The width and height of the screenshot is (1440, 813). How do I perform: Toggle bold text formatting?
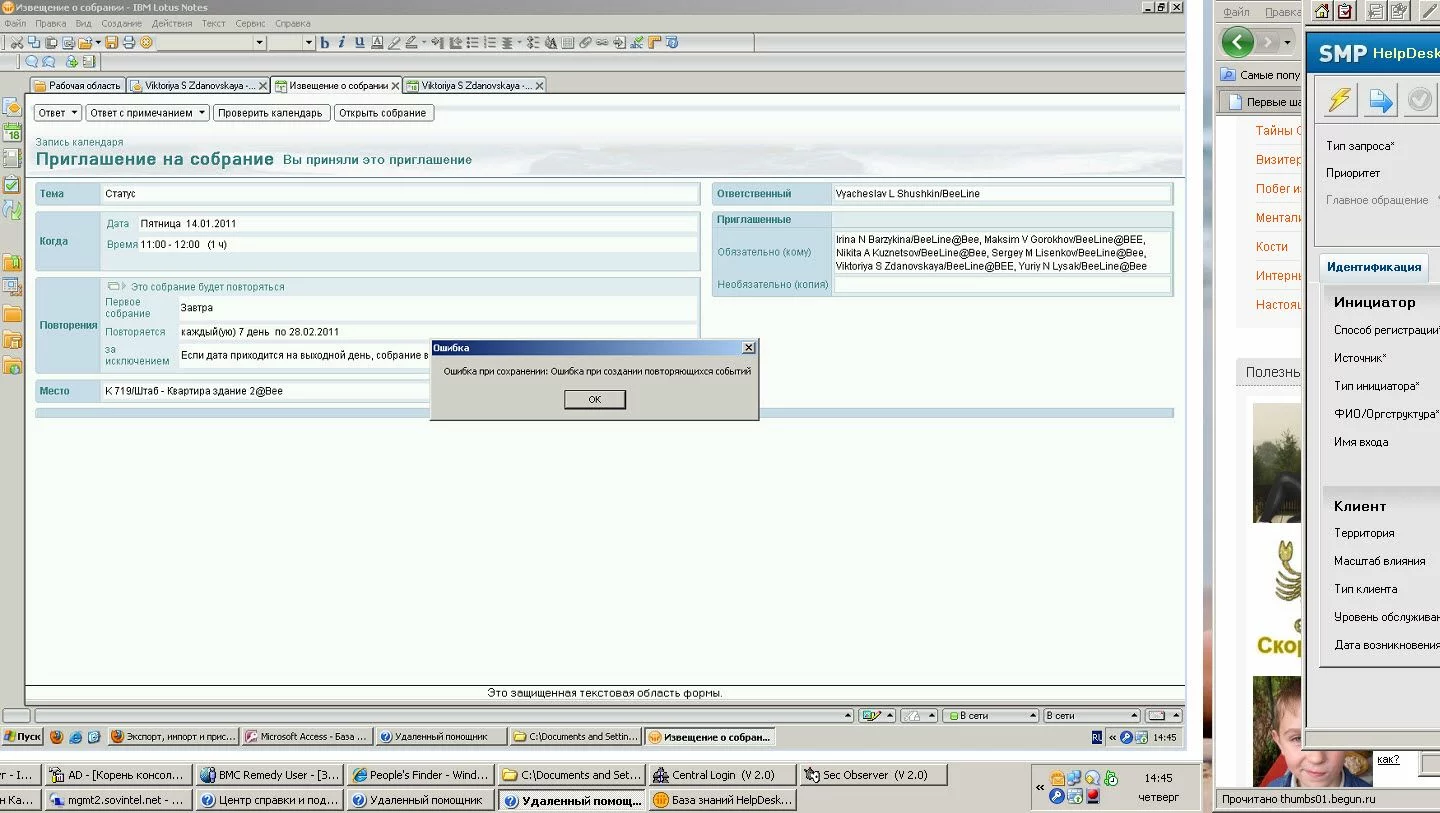[x=324, y=43]
